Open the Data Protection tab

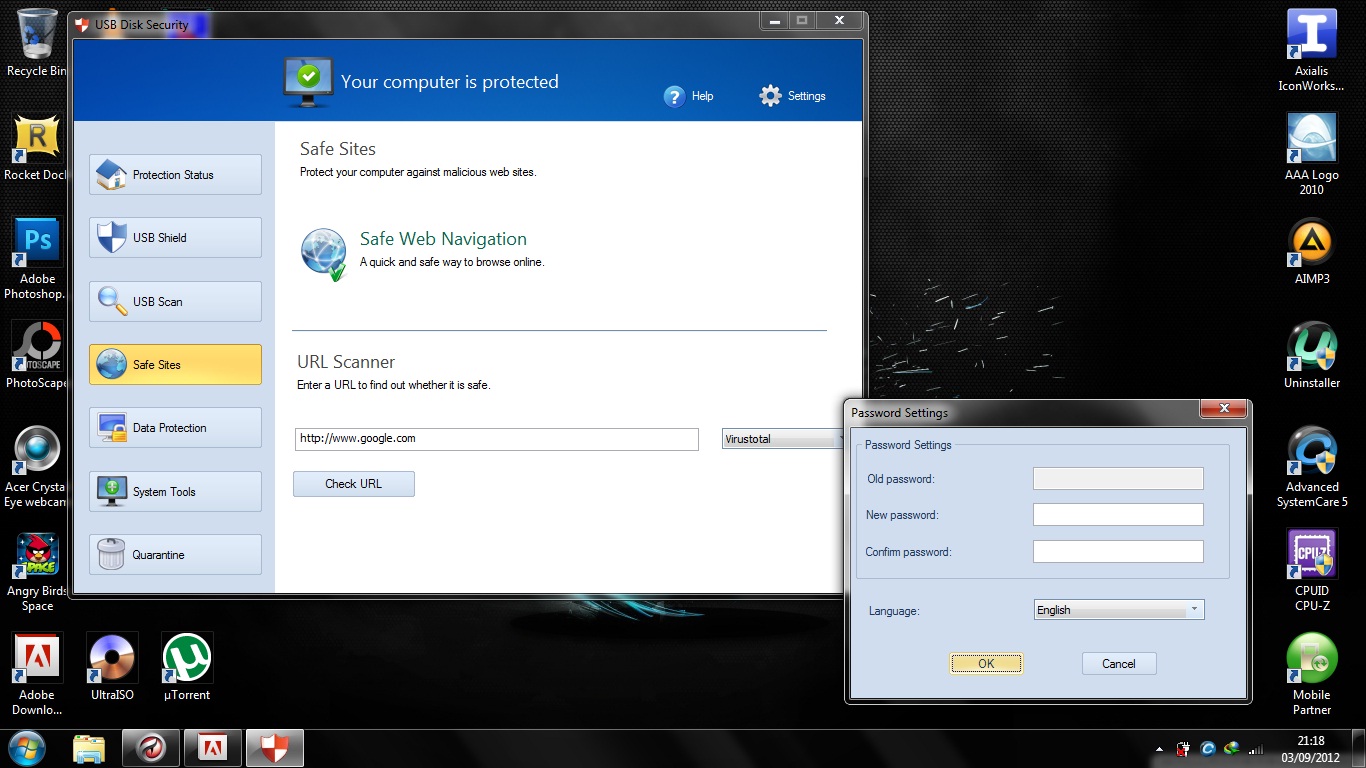click(175, 428)
